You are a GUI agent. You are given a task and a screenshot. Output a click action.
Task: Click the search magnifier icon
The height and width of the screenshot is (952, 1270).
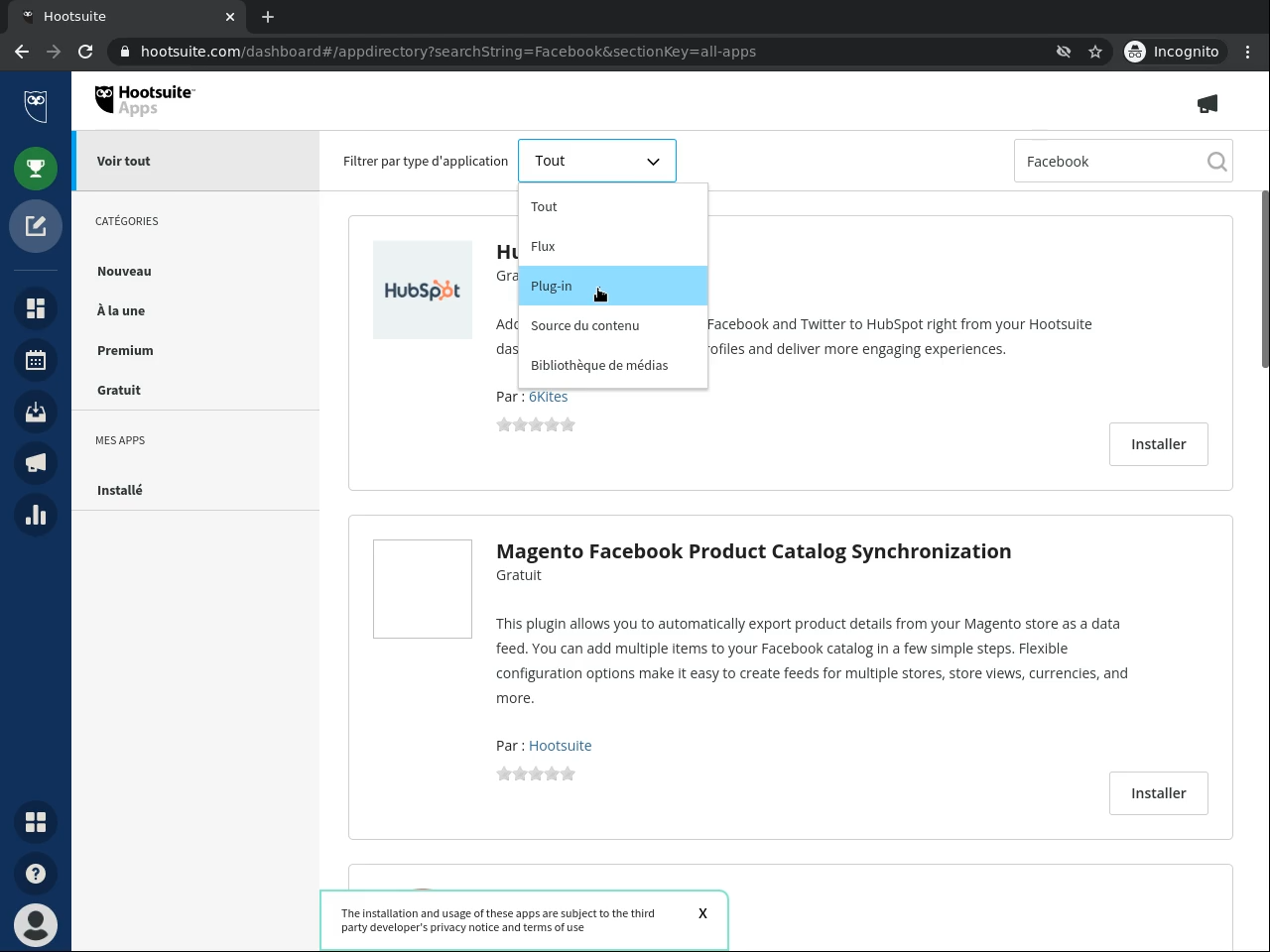click(1216, 162)
